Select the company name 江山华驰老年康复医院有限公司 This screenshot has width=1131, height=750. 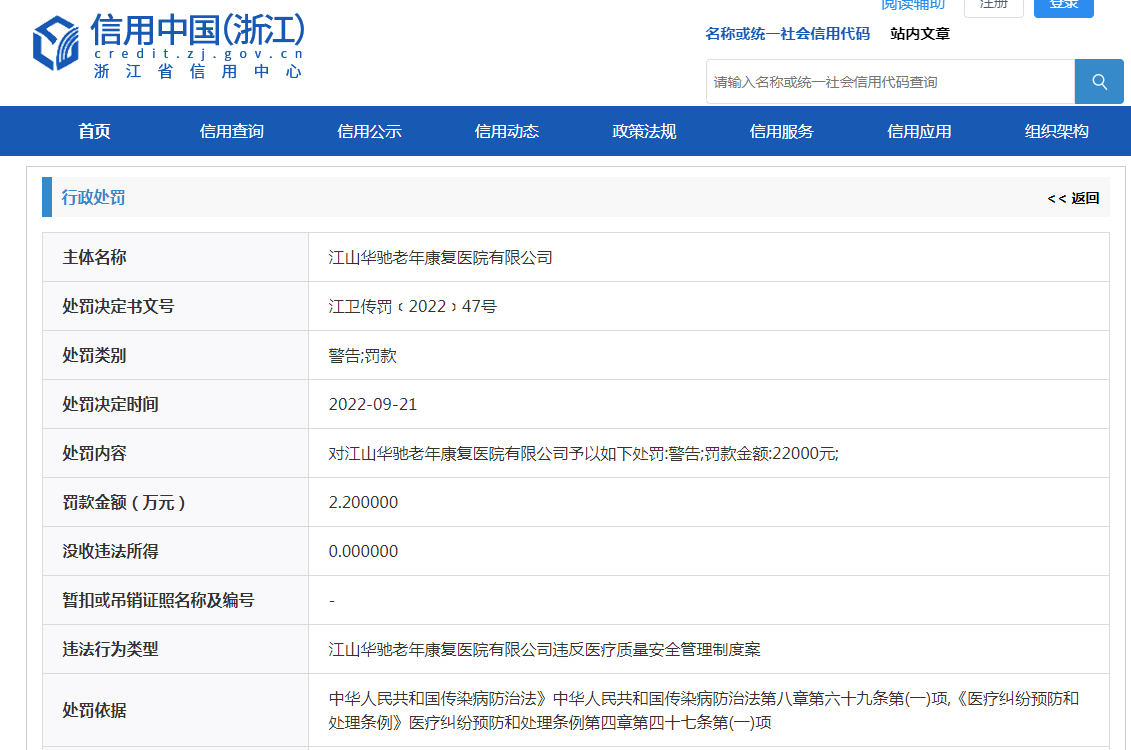click(440, 257)
